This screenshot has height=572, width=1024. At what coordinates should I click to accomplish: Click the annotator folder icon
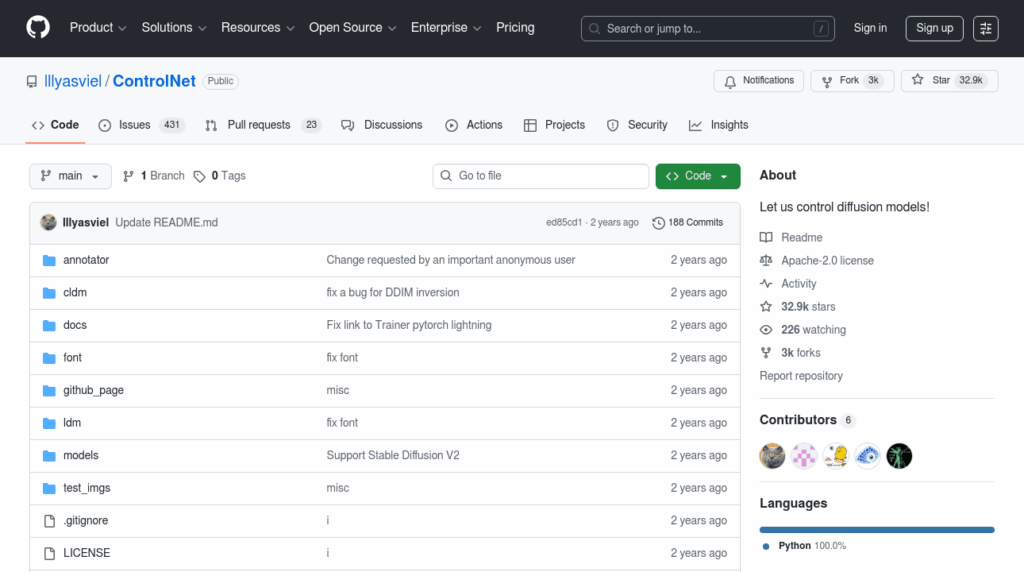(49, 261)
